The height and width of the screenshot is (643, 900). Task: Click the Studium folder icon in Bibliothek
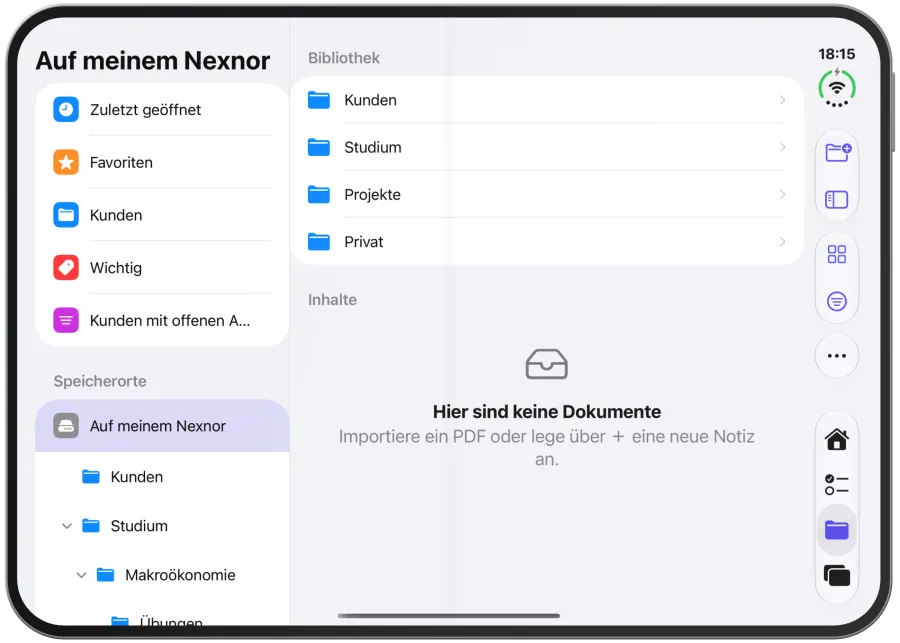(319, 147)
